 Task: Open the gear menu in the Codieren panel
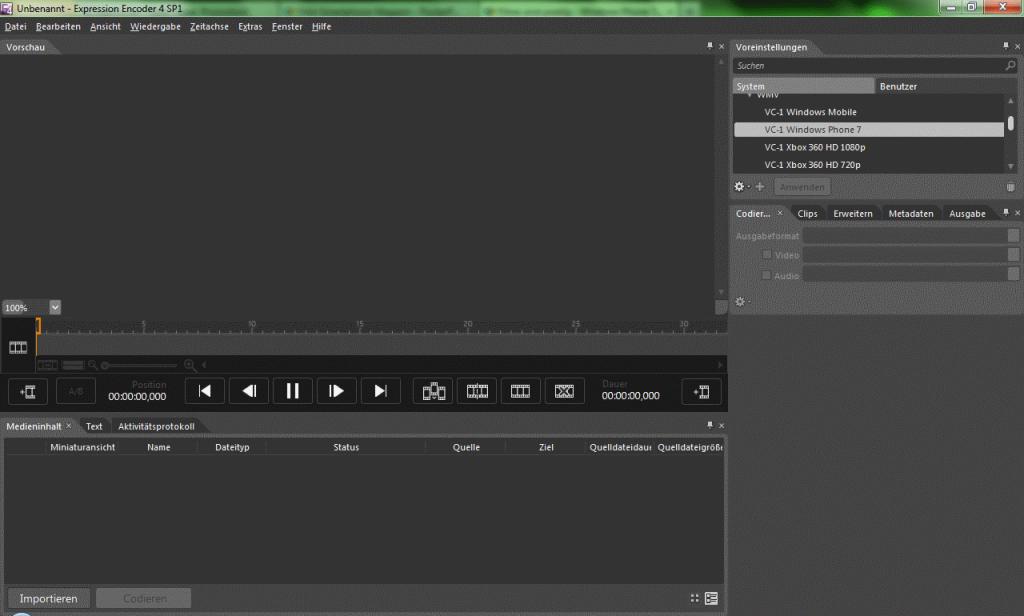(x=741, y=302)
